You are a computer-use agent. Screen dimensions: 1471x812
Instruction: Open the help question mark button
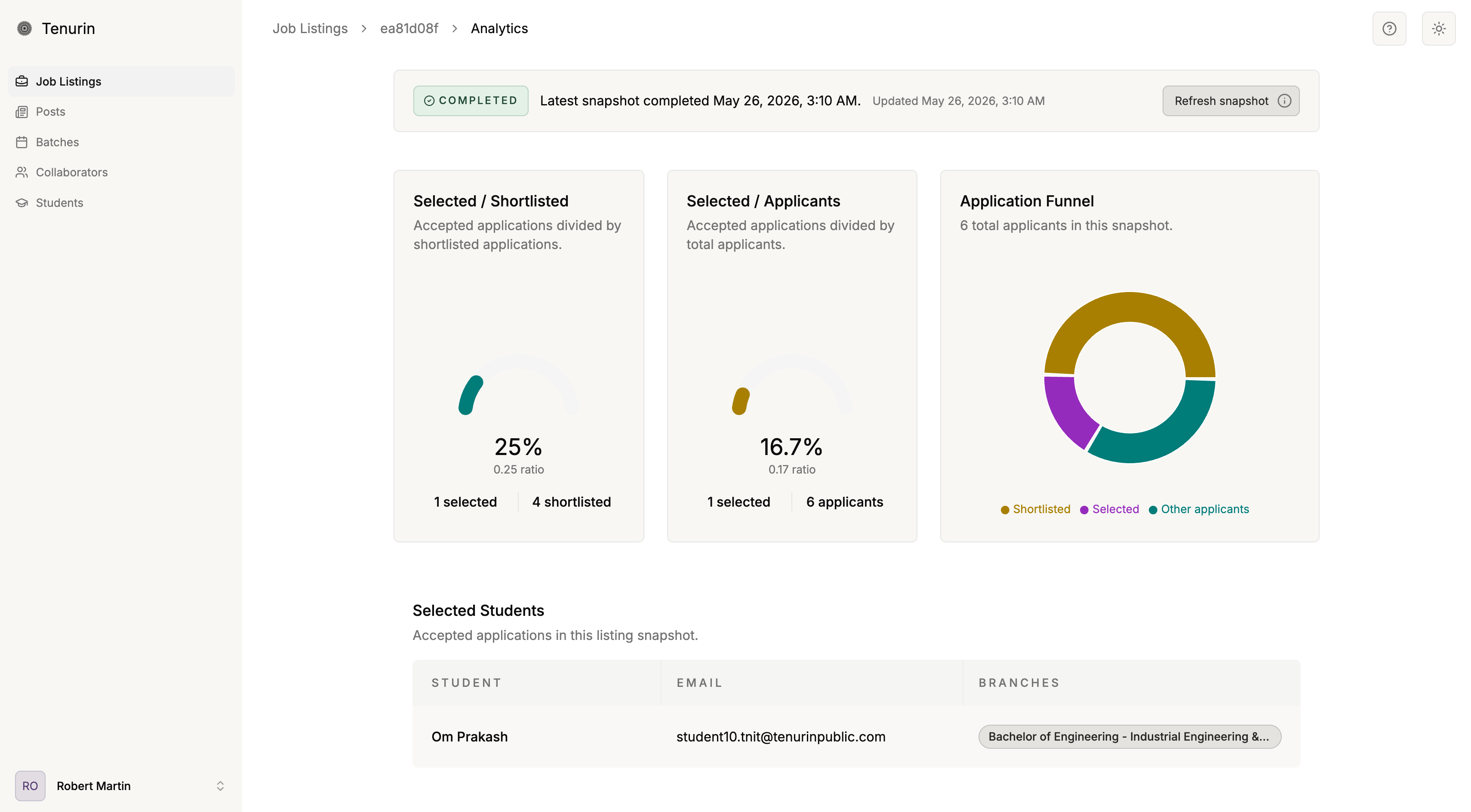1389,28
